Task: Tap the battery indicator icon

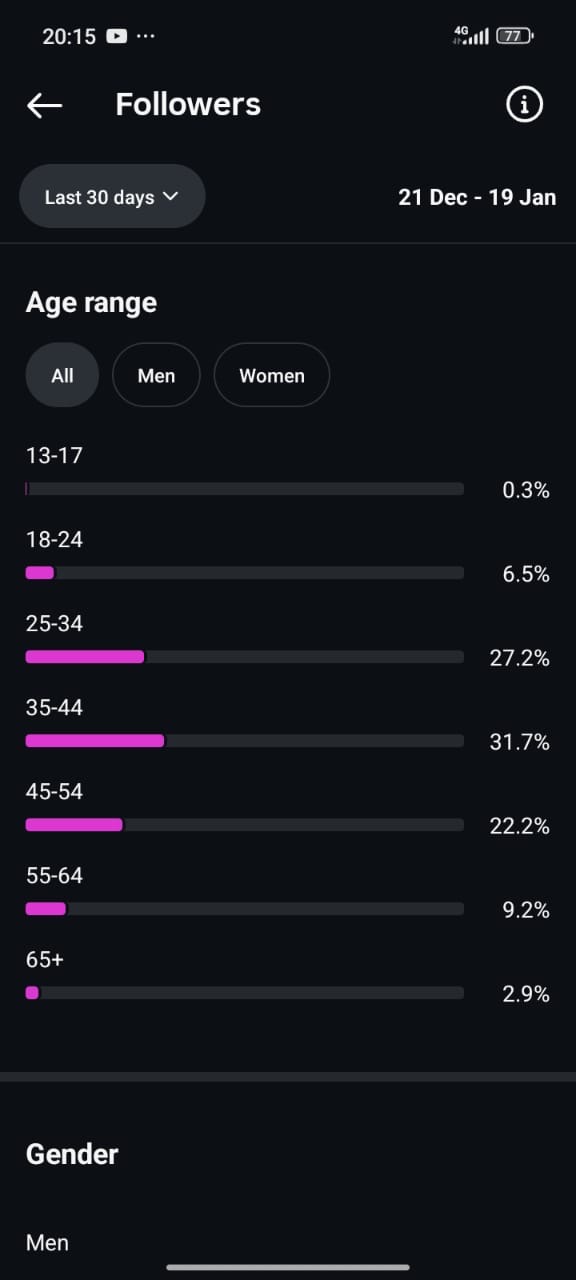Action: tap(515, 36)
